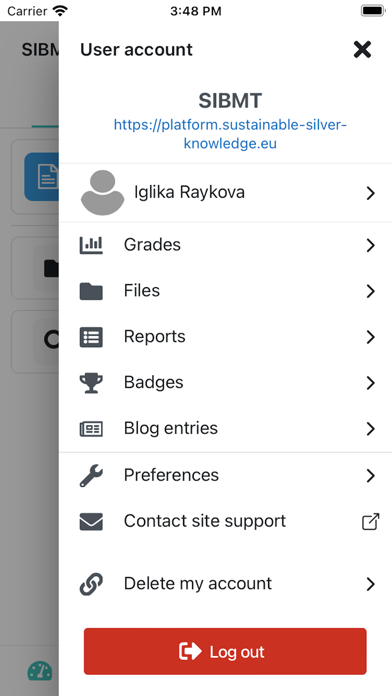
Task: Click the Preferences wrench icon
Action: (x=91, y=476)
